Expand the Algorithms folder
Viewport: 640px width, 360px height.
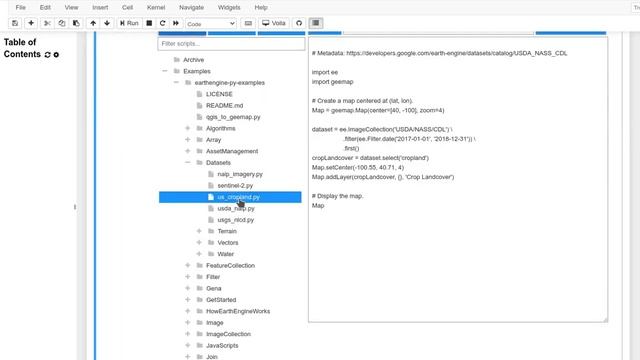point(188,128)
